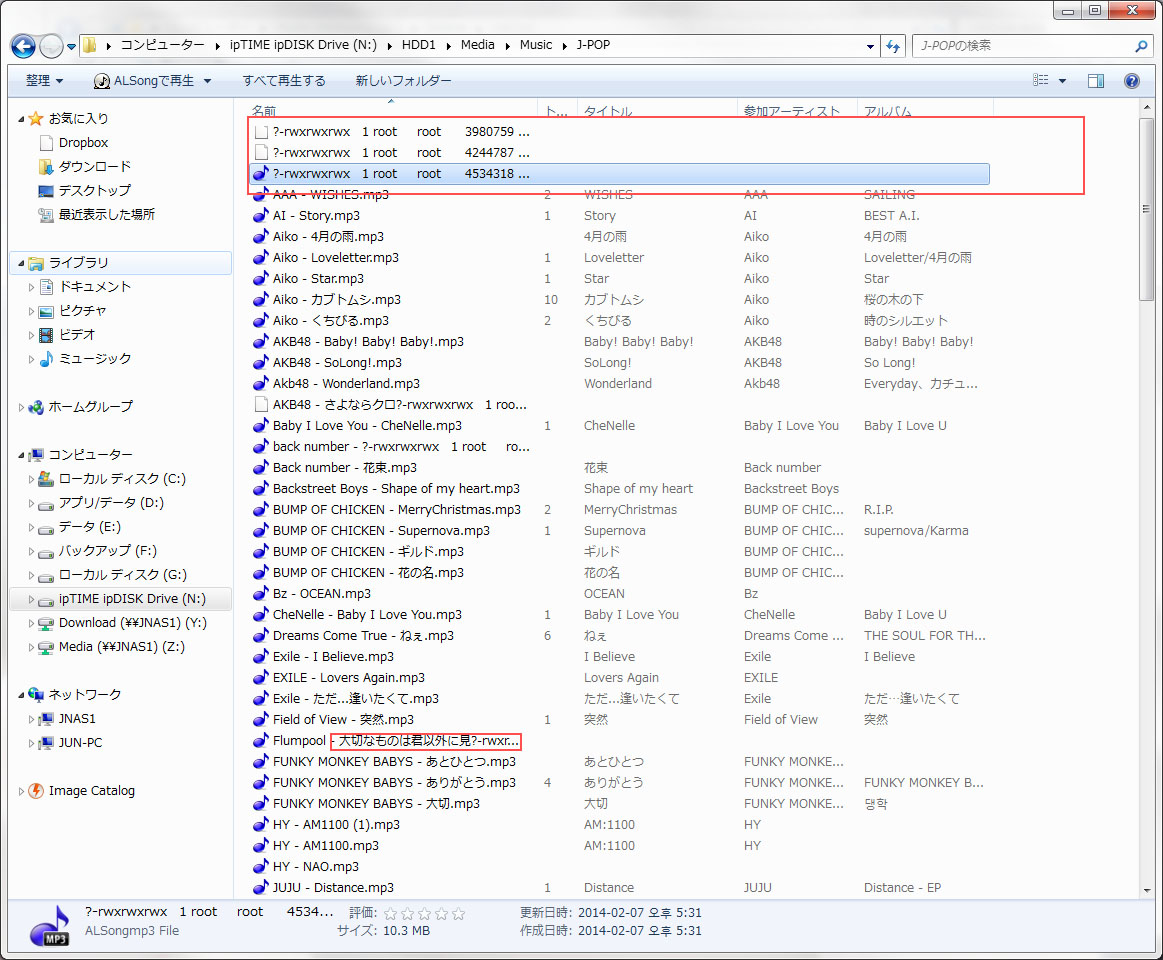Open the 整理 menu

(45, 80)
